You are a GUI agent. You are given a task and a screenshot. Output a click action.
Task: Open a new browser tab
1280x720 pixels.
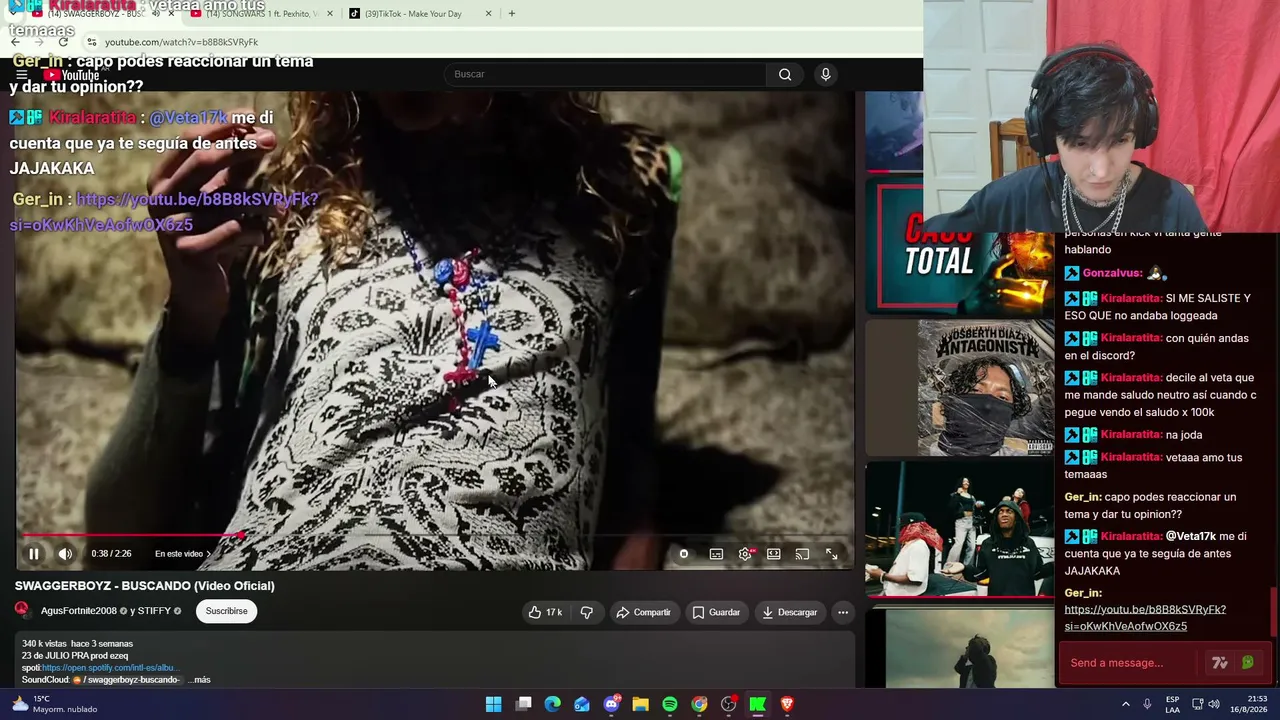(x=512, y=14)
